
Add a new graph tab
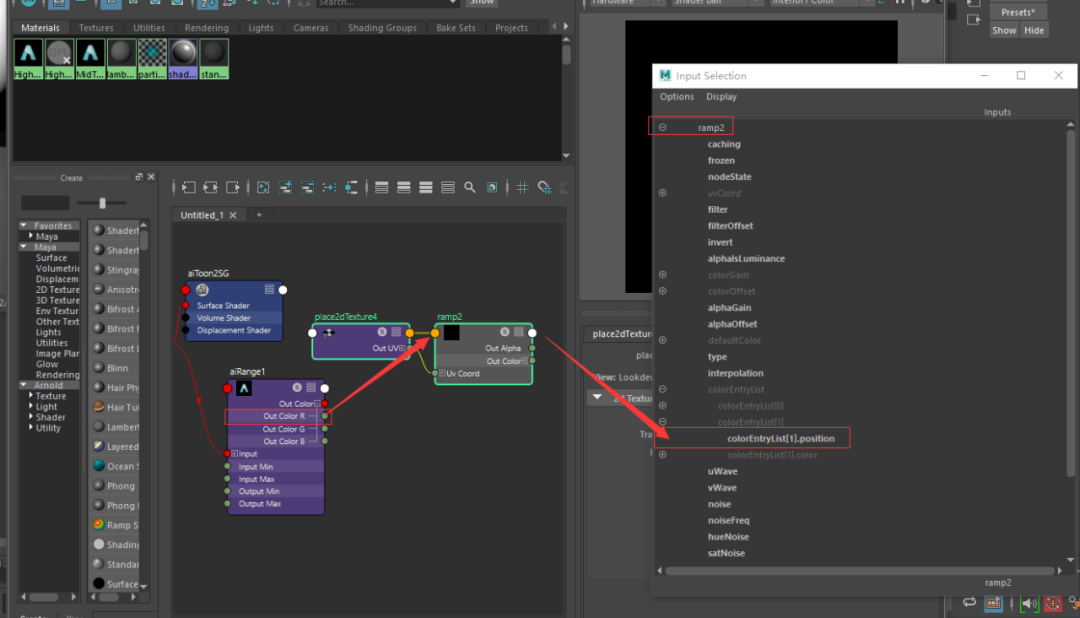coord(259,215)
